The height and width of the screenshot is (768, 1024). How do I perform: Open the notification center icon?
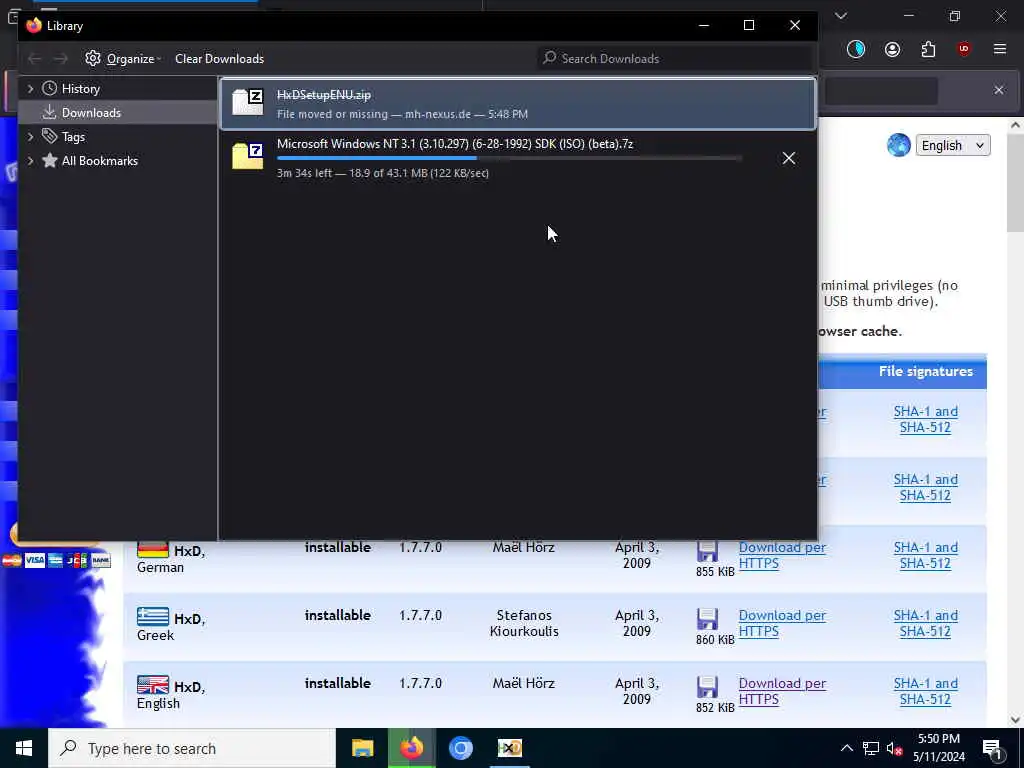coord(993,749)
